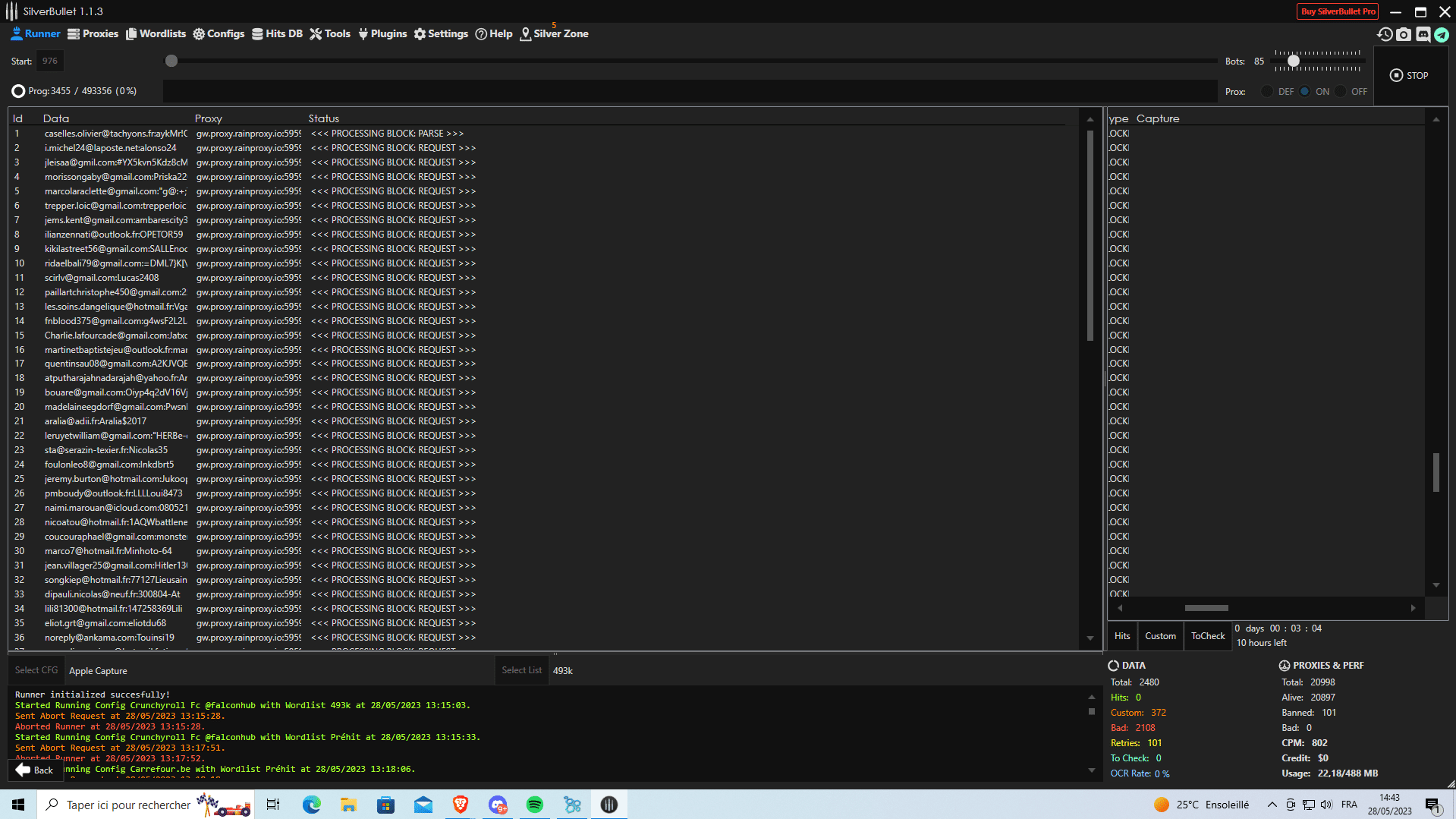Click the Capture column header
The image size is (1456, 819).
1158,118
